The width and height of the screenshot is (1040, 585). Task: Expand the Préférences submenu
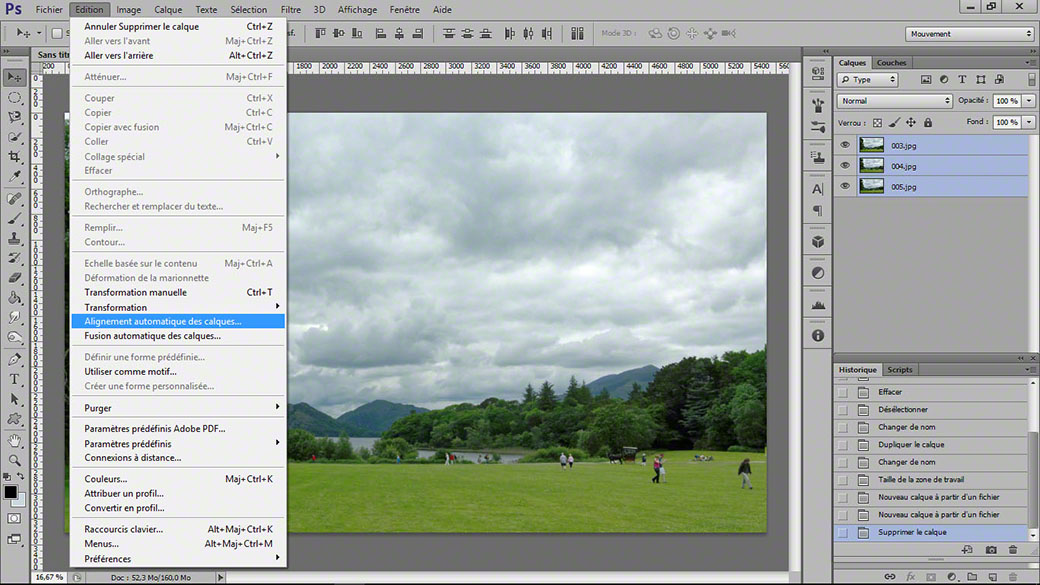point(178,558)
